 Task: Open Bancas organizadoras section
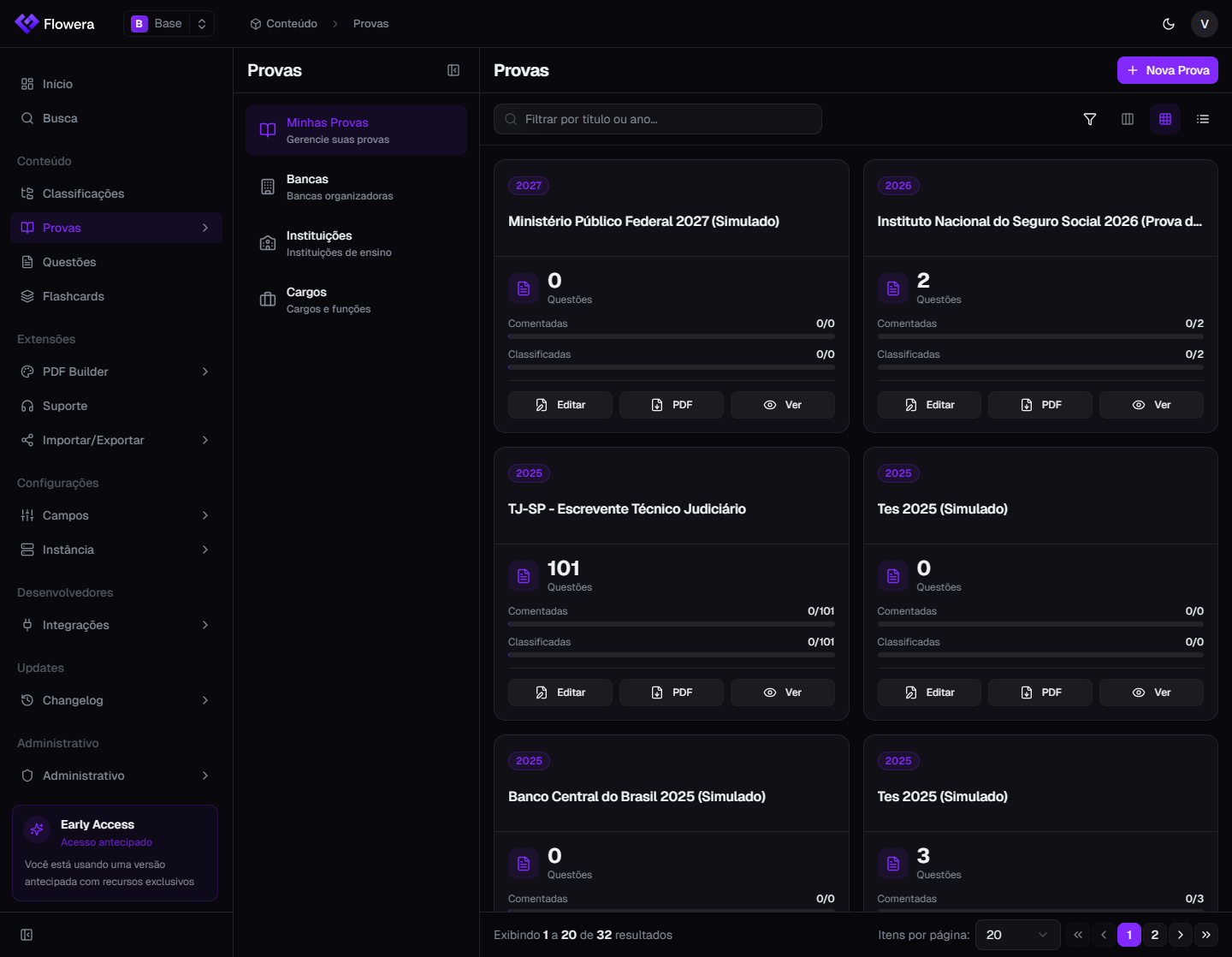356,187
